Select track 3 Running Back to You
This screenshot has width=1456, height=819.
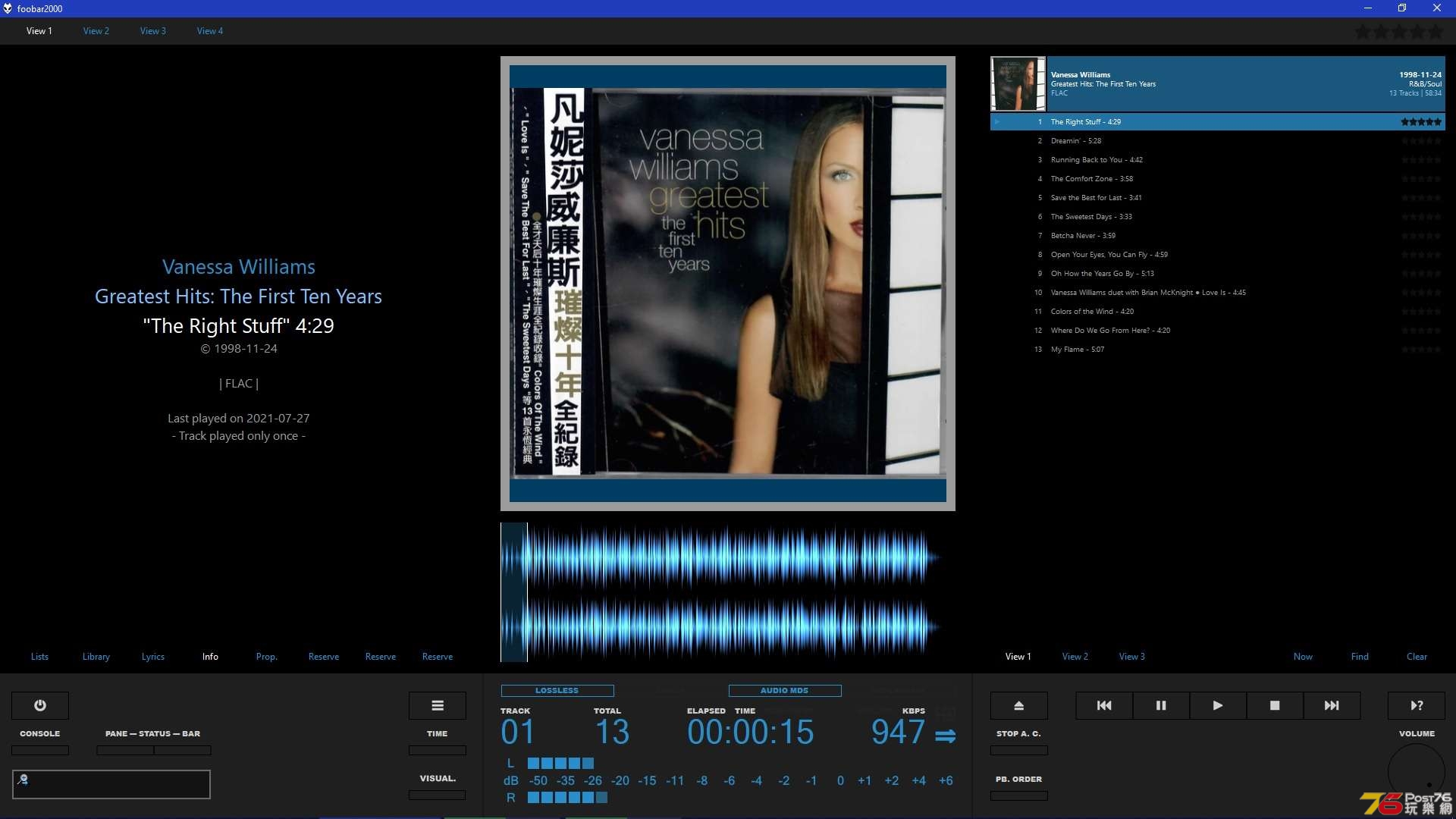[x=1218, y=160]
